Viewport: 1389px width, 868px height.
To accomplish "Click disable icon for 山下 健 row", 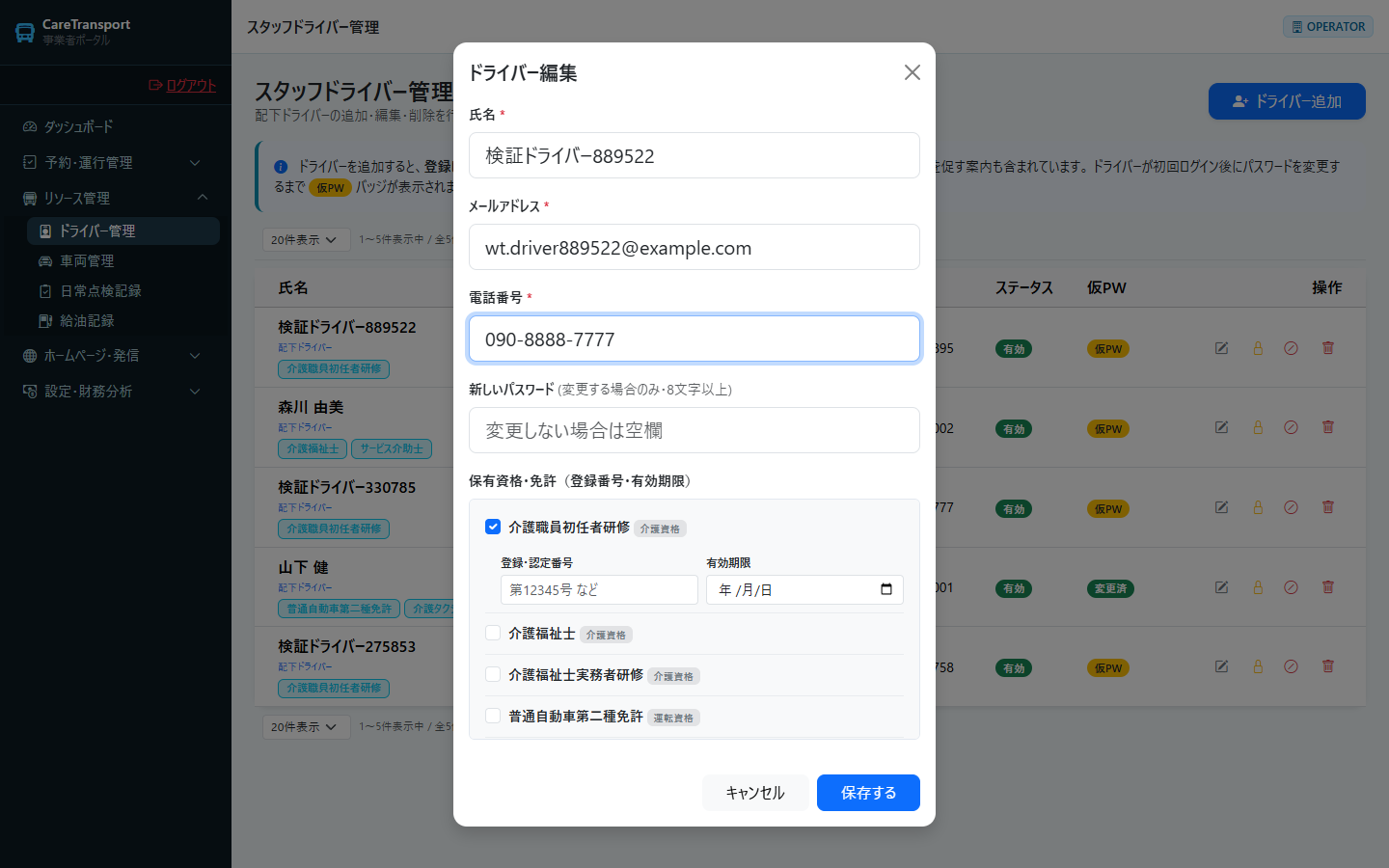I will pyautogui.click(x=1291, y=587).
